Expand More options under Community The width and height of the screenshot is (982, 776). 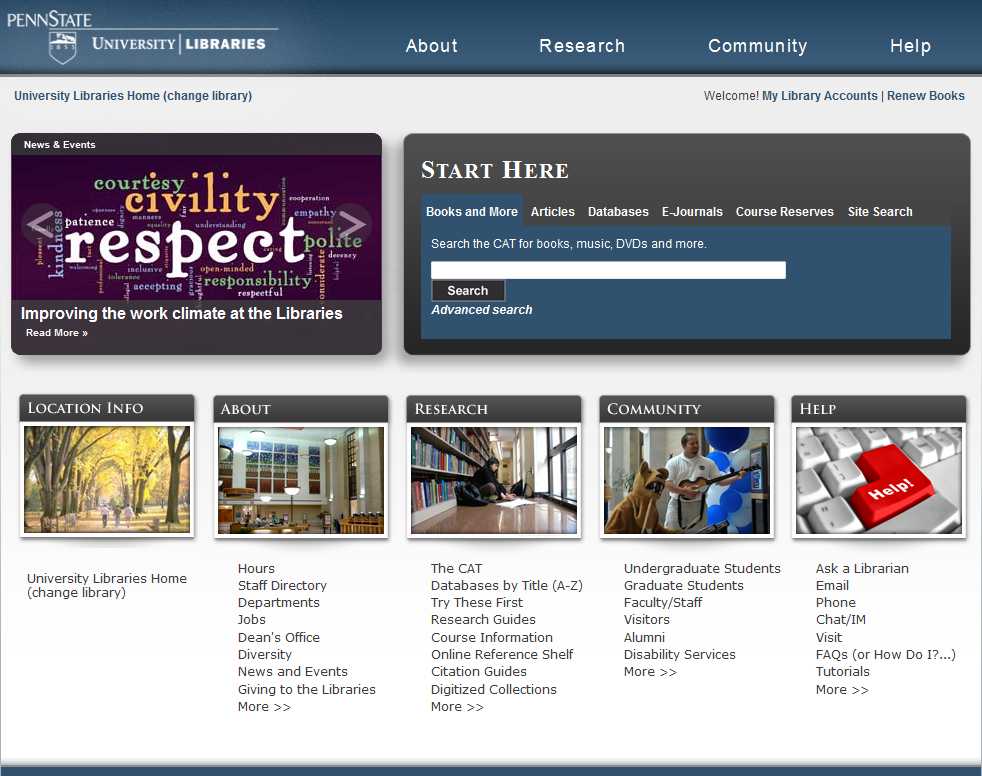pos(650,671)
